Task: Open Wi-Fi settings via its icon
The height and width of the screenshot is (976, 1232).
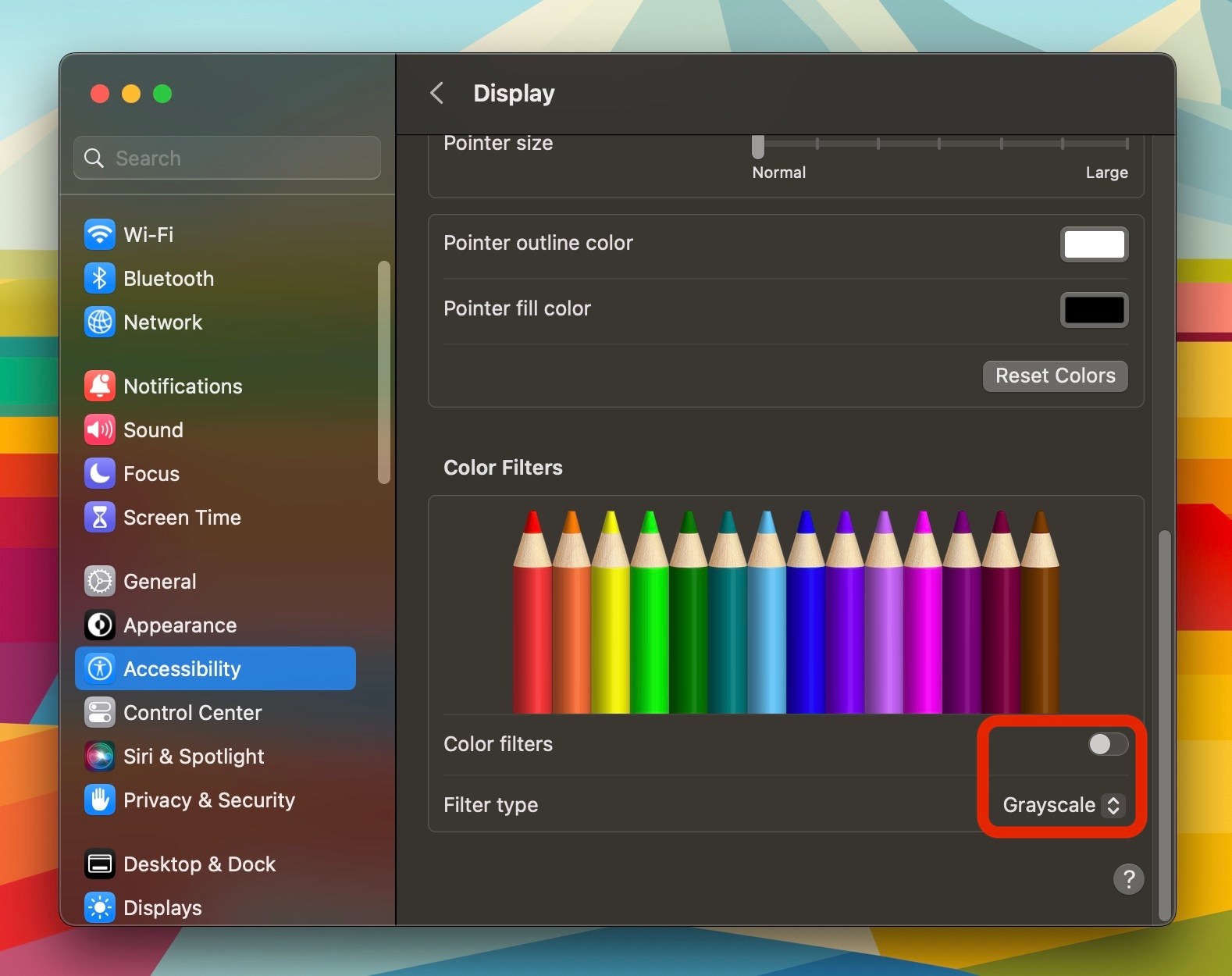Action: [x=100, y=234]
